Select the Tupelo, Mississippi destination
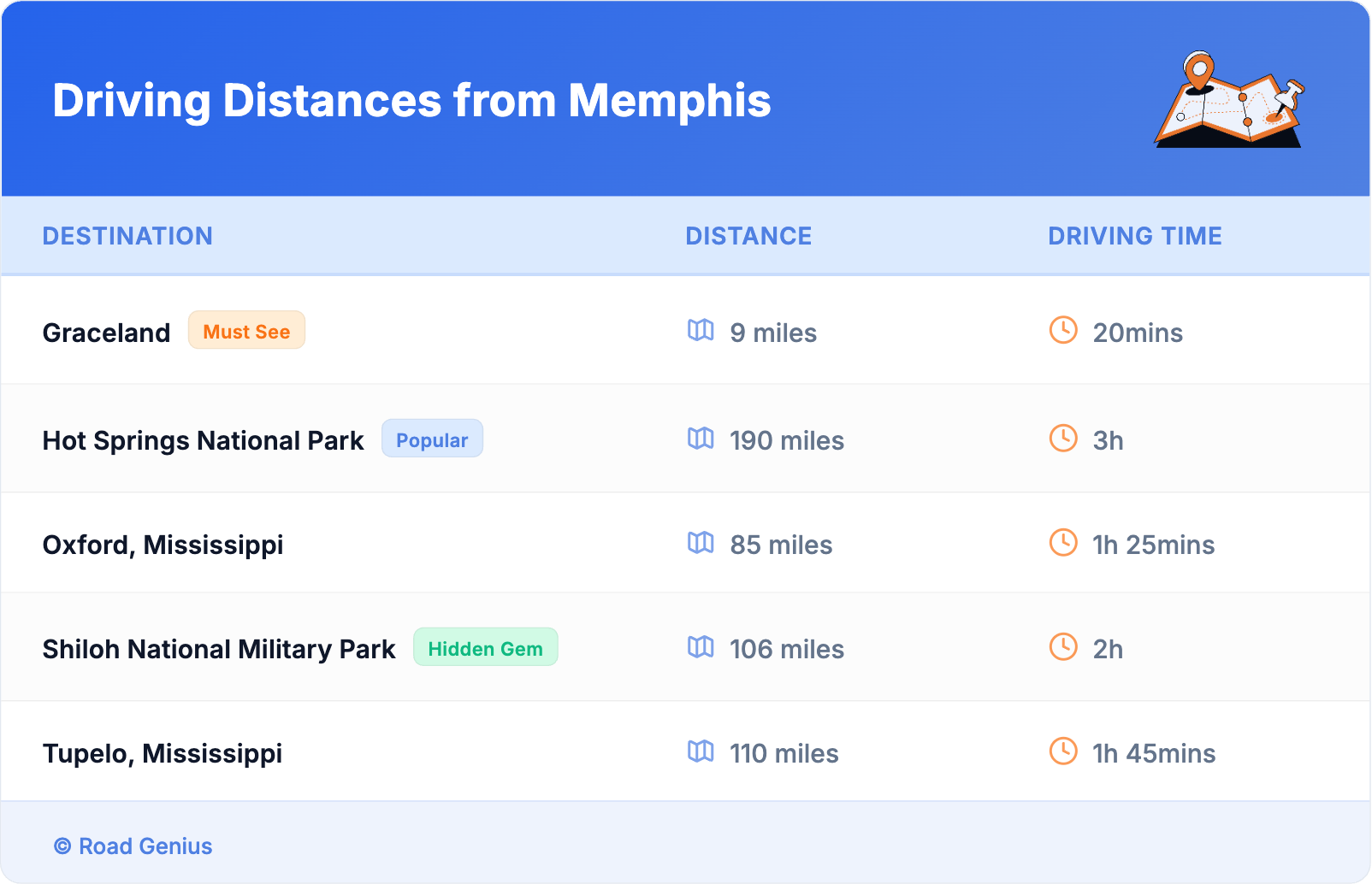Image resolution: width=1372 pixels, height=884 pixels. tap(163, 753)
